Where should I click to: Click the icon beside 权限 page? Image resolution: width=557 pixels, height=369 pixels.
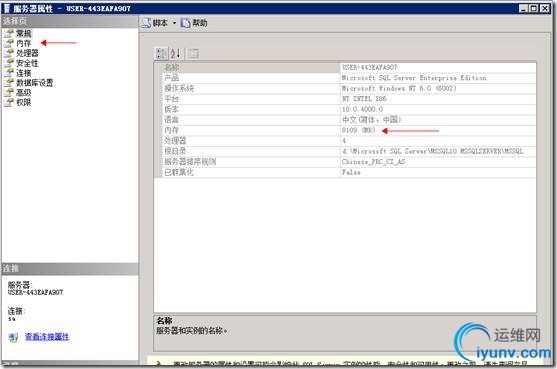9,103
